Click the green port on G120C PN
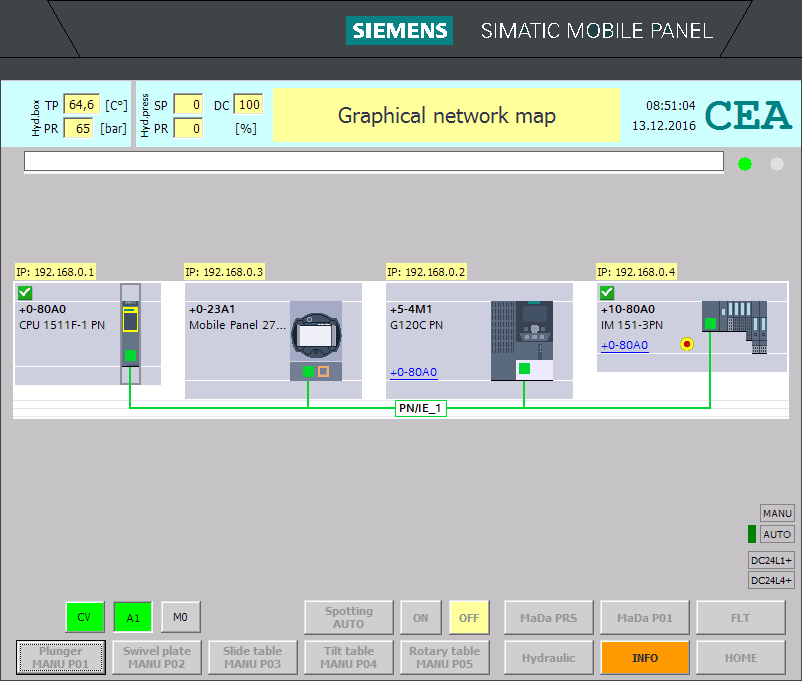This screenshot has height=681, width=802. pyautogui.click(x=524, y=368)
